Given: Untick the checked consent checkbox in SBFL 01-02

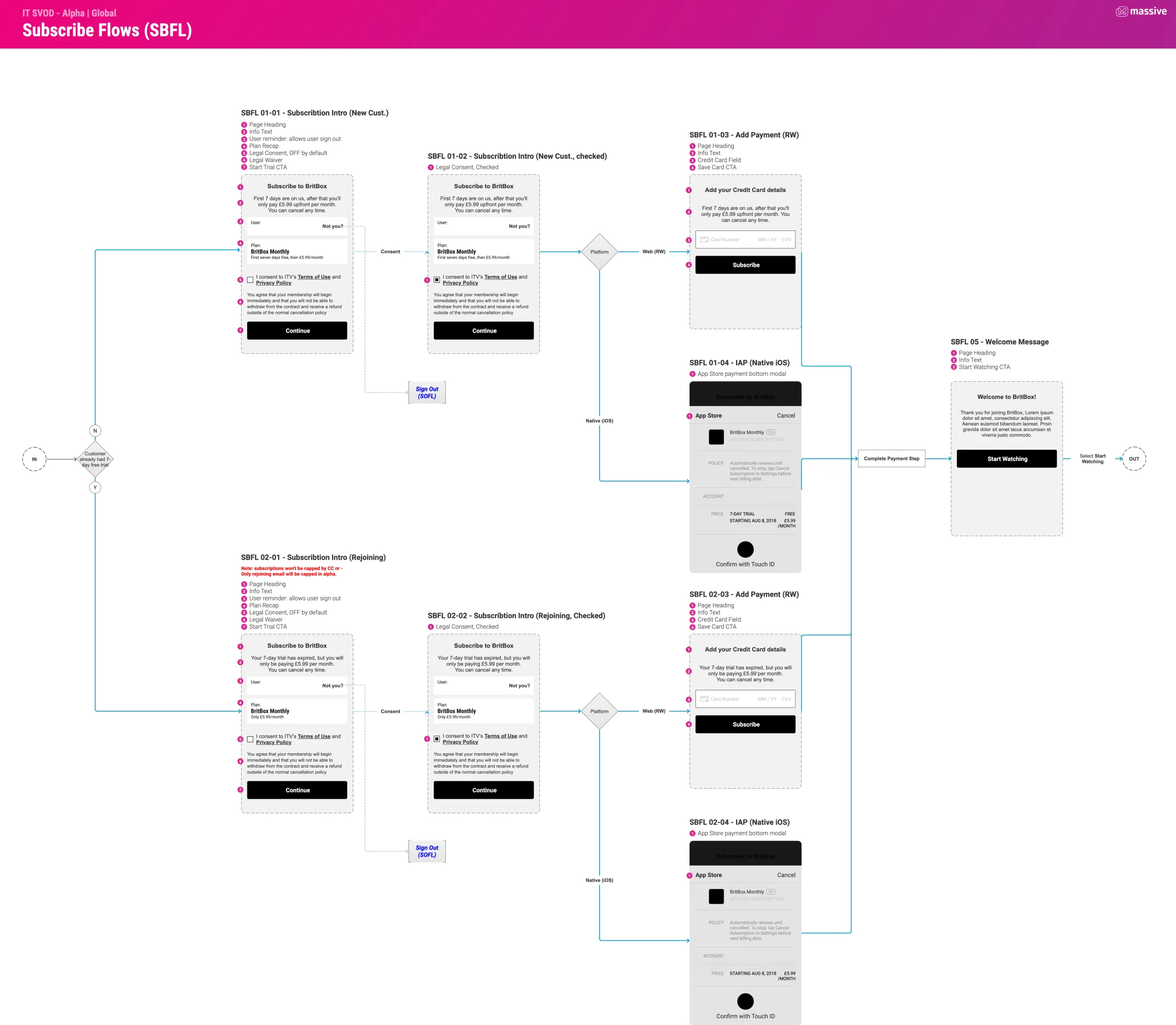Looking at the screenshot, I should pyautogui.click(x=437, y=280).
